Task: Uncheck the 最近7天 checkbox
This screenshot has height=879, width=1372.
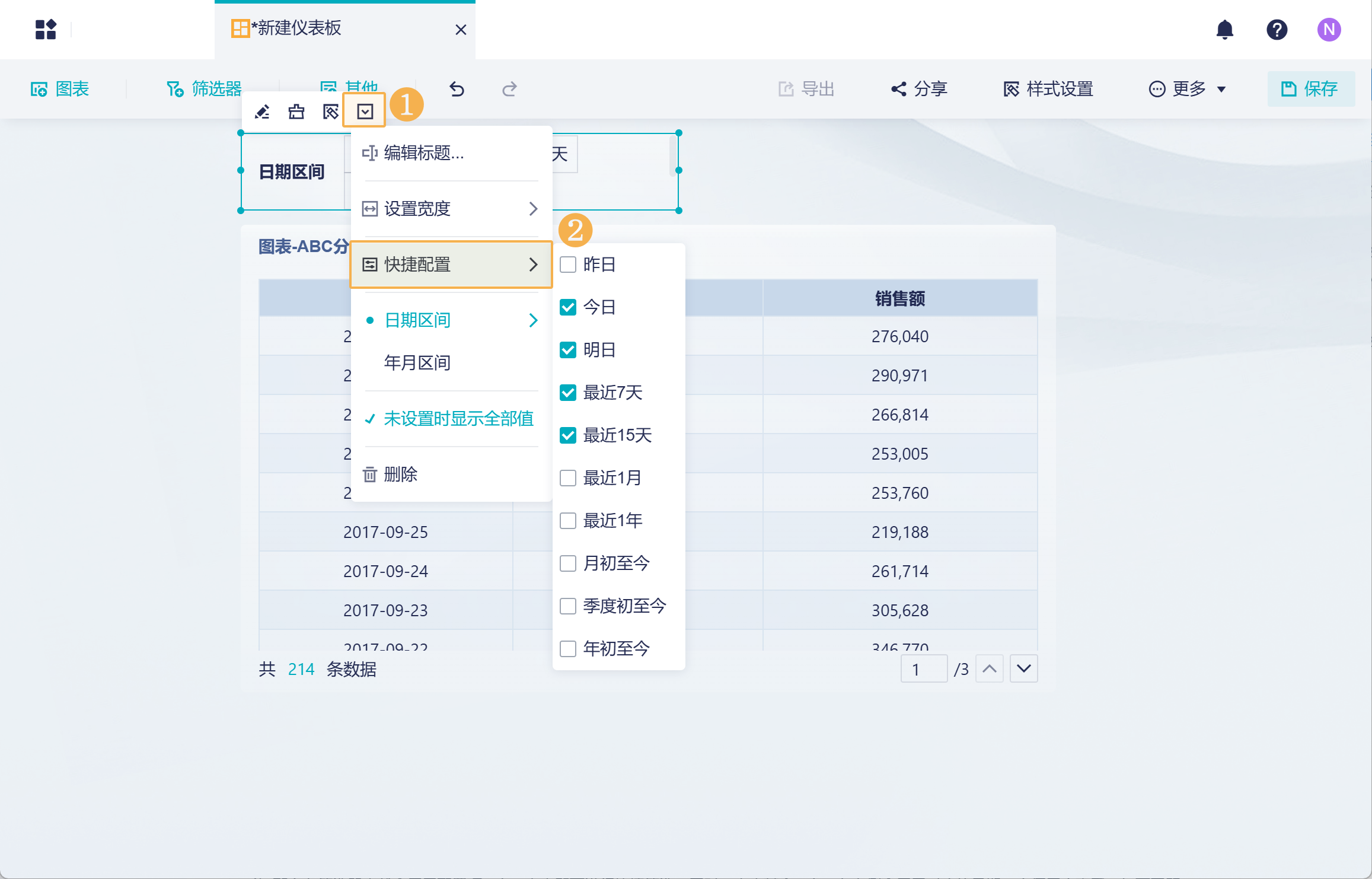Action: tap(568, 393)
